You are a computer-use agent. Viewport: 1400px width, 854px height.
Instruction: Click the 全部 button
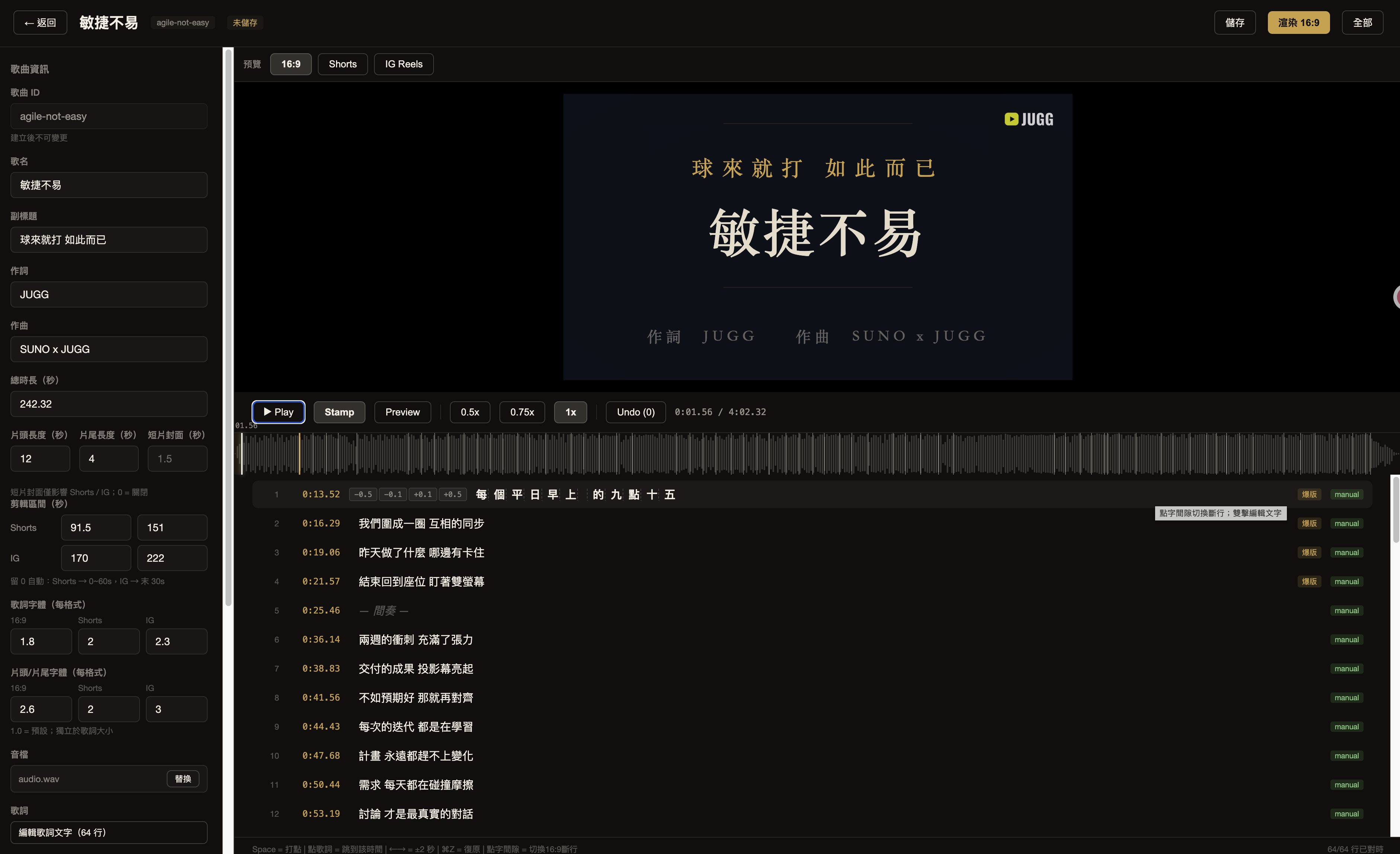pyautogui.click(x=1362, y=23)
